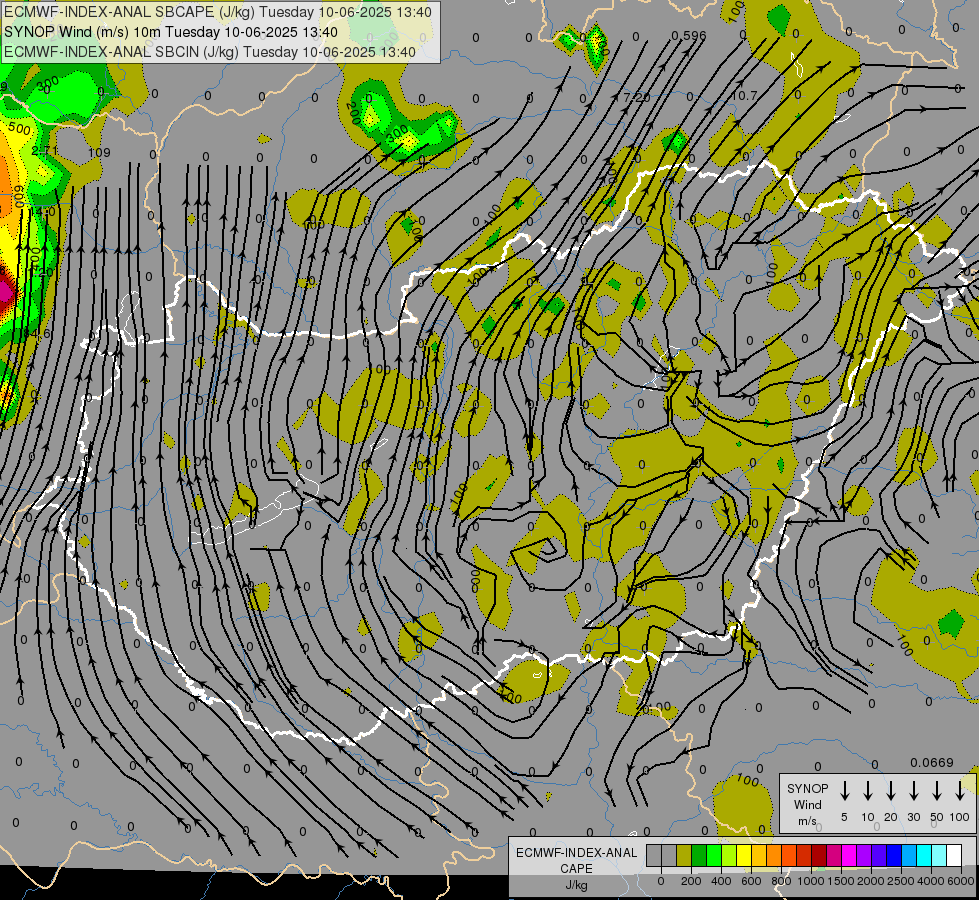Select the bright green CAPE legend swatch

pyautogui.click(x=714, y=856)
